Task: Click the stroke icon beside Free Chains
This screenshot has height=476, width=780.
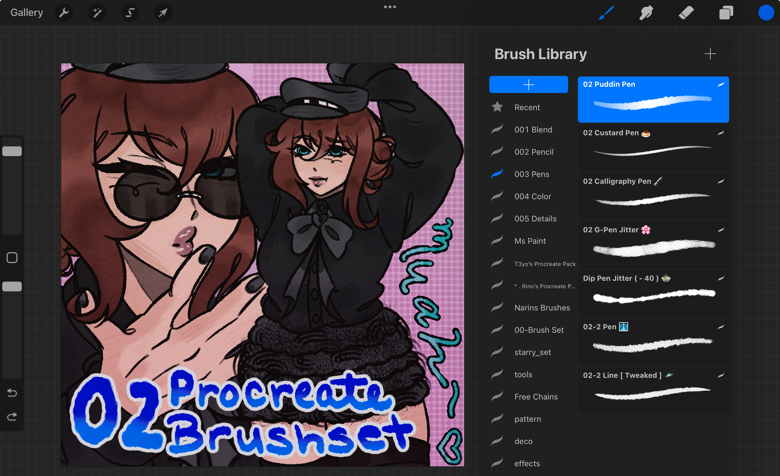Action: pos(497,396)
